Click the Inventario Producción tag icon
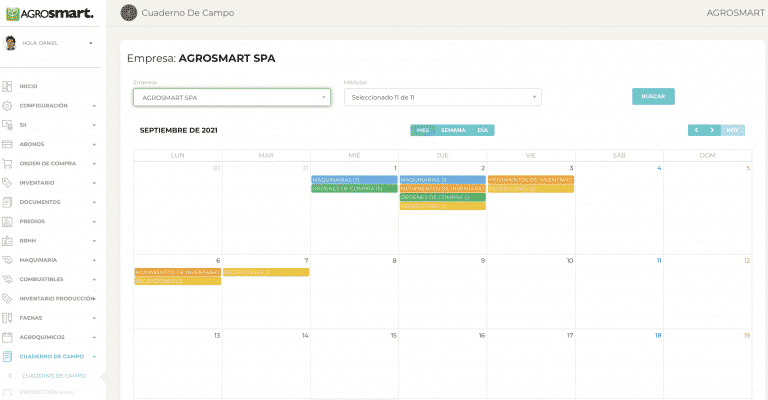 (x=7, y=298)
